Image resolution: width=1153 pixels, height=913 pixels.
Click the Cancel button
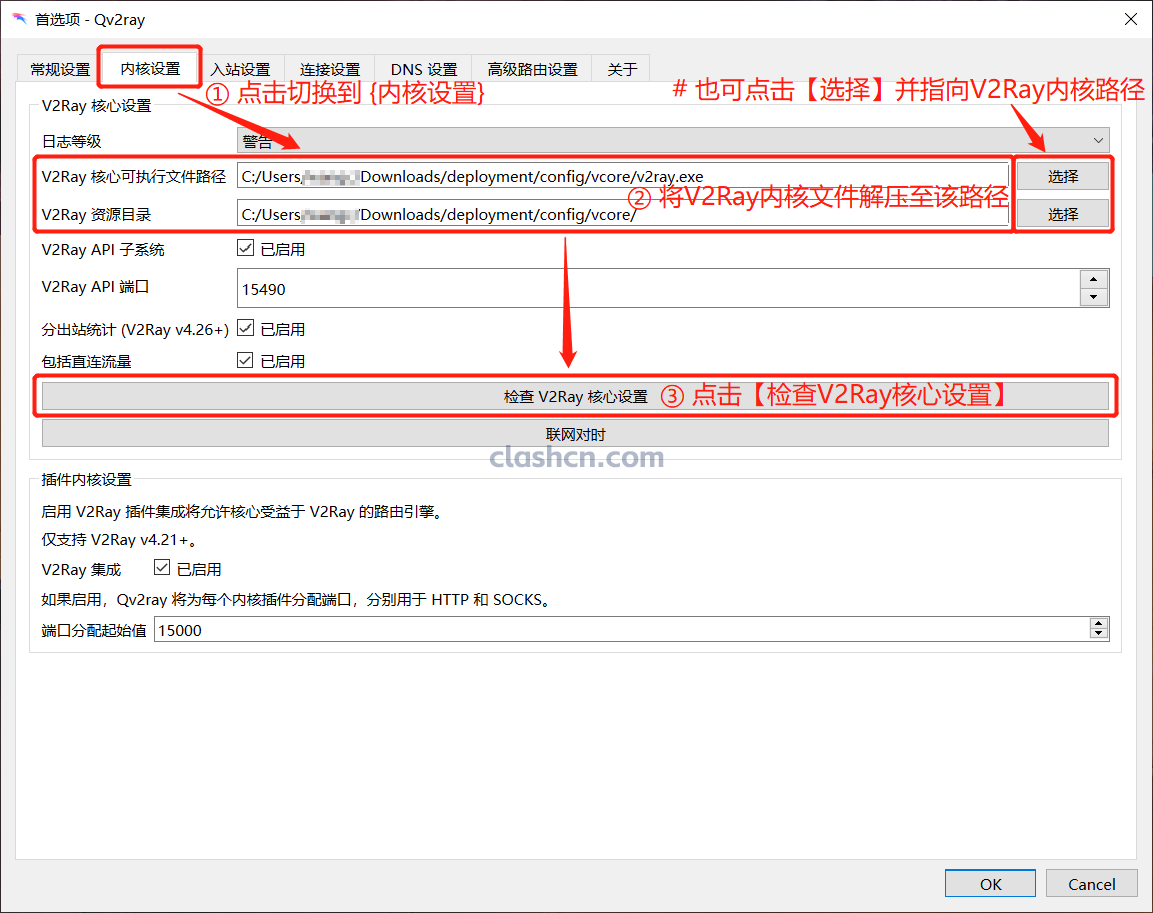(x=1091, y=884)
